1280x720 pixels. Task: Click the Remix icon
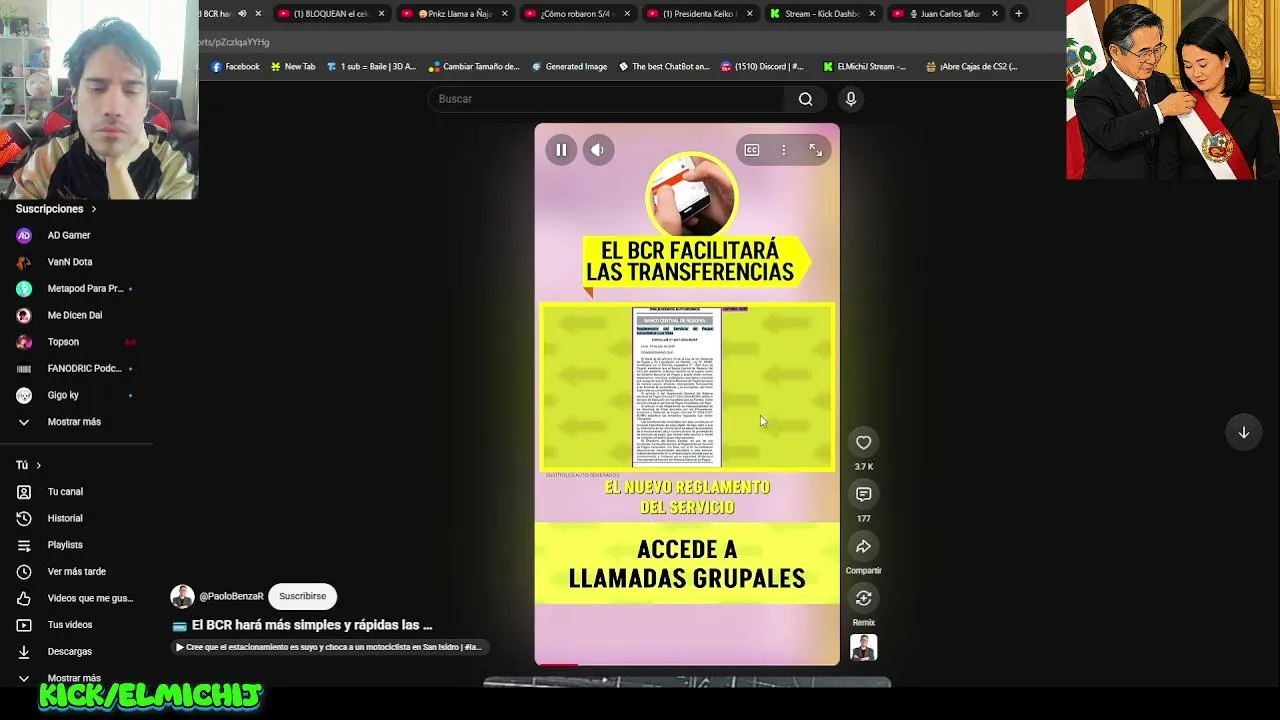point(864,598)
